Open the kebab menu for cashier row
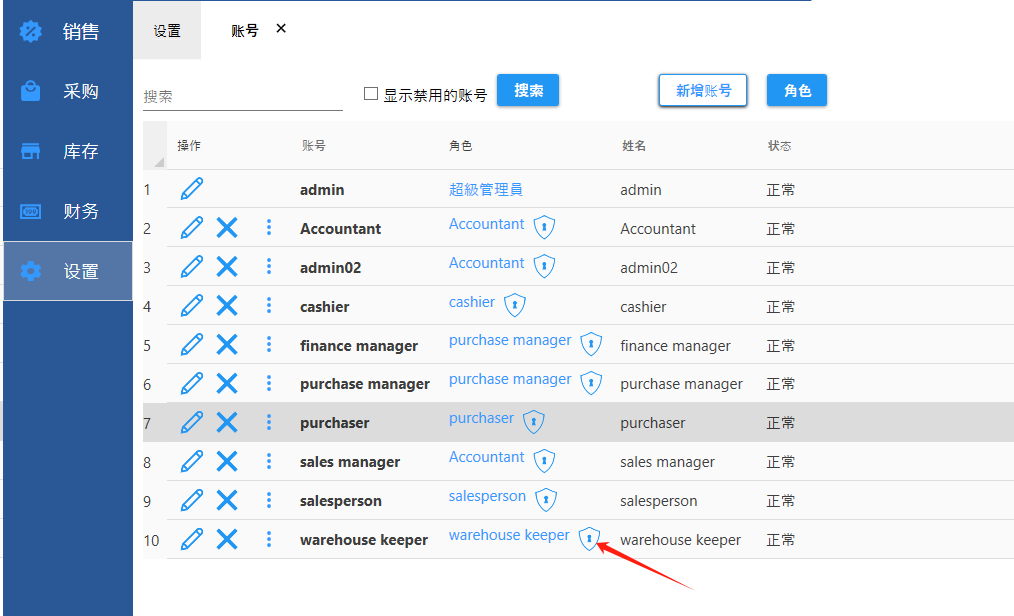 [269, 306]
